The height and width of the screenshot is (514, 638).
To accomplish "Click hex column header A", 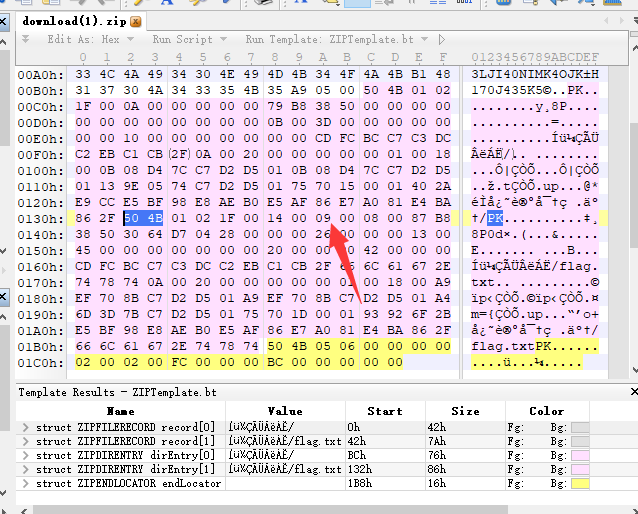I will pyautogui.click(x=323, y=57).
